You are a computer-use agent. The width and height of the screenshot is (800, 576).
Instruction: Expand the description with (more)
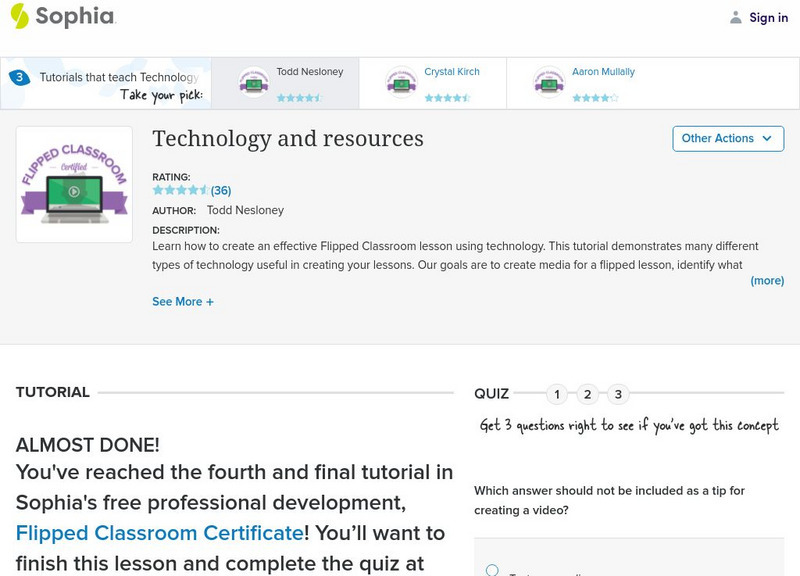click(767, 281)
